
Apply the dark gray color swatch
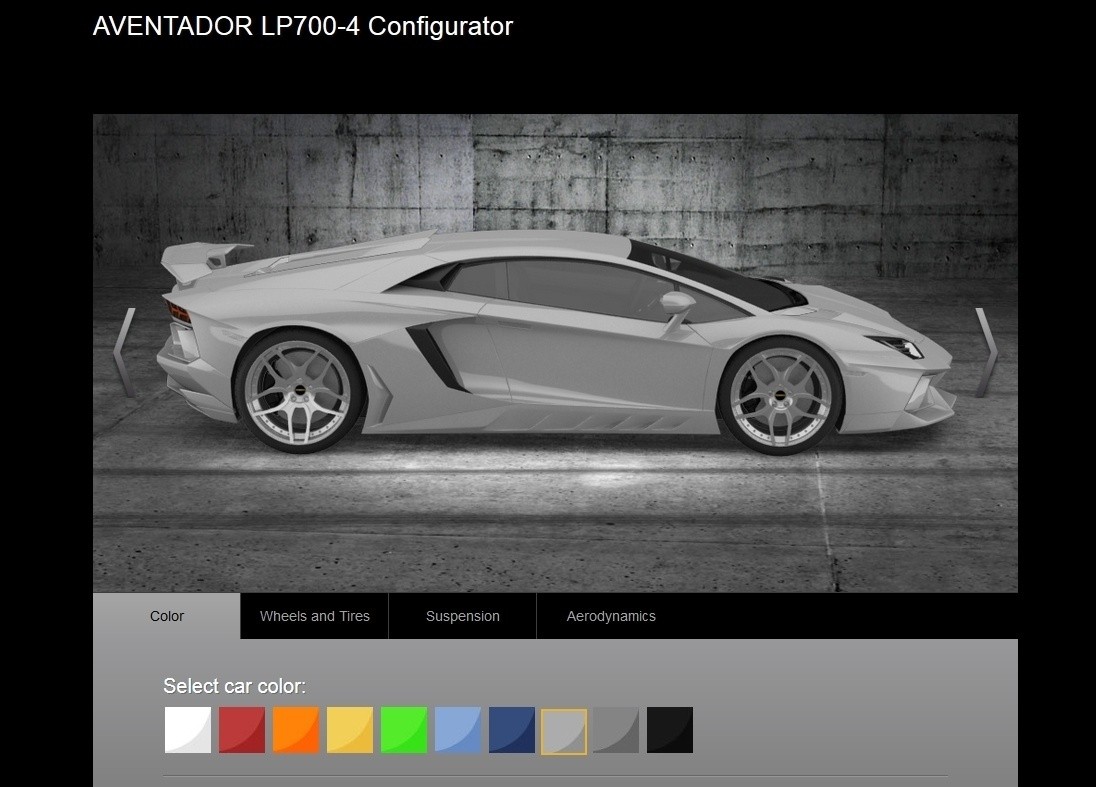coord(616,730)
